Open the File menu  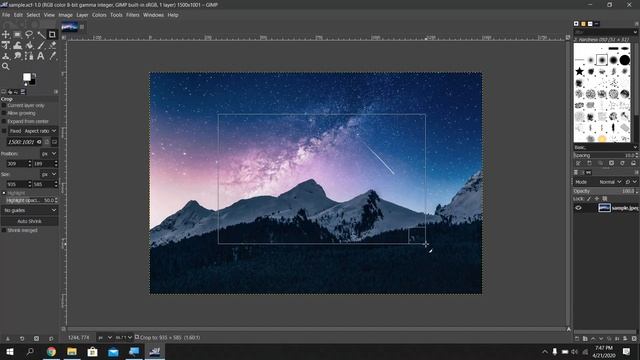point(6,15)
